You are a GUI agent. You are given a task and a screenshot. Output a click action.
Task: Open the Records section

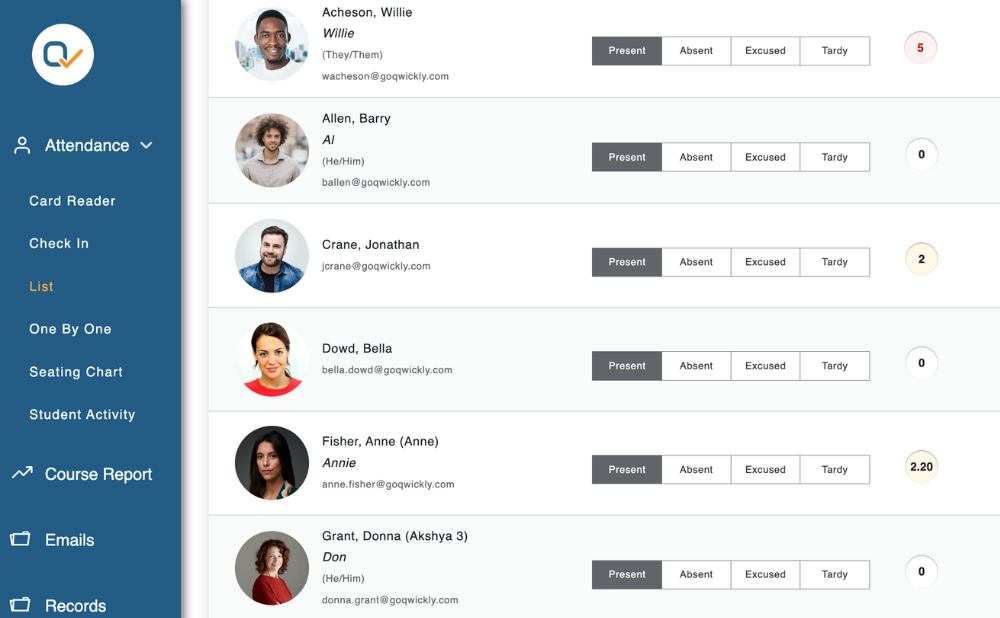tap(75, 605)
